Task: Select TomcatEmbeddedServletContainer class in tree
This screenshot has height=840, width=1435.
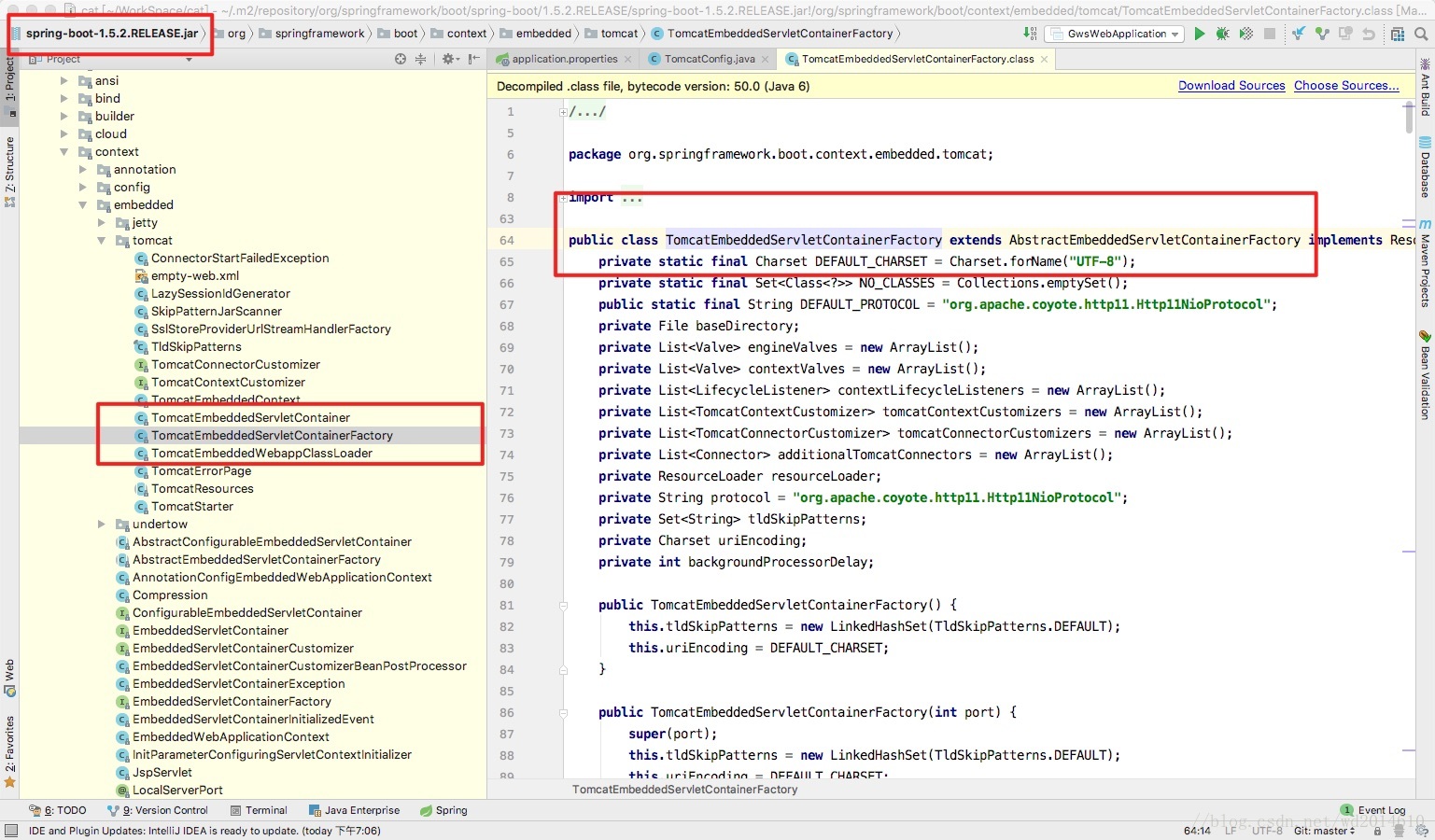Action: (x=250, y=418)
